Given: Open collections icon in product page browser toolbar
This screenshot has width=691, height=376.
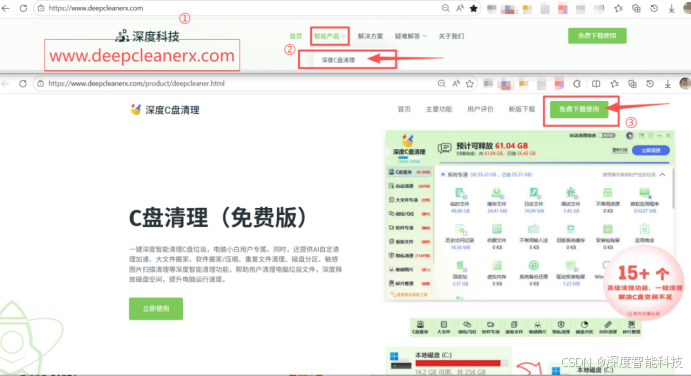Looking at the screenshot, I should [x=632, y=83].
